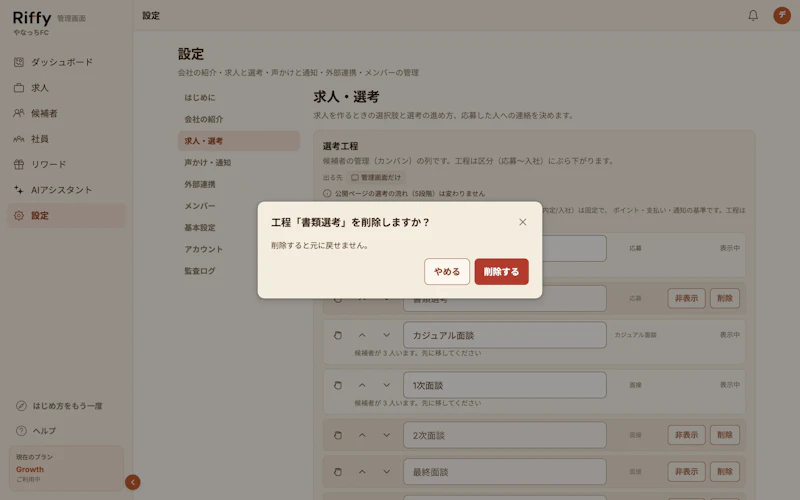The width and height of the screenshot is (800, 500).
Task: Hide the 2次面談 stage with 非表示
Action: (686, 435)
